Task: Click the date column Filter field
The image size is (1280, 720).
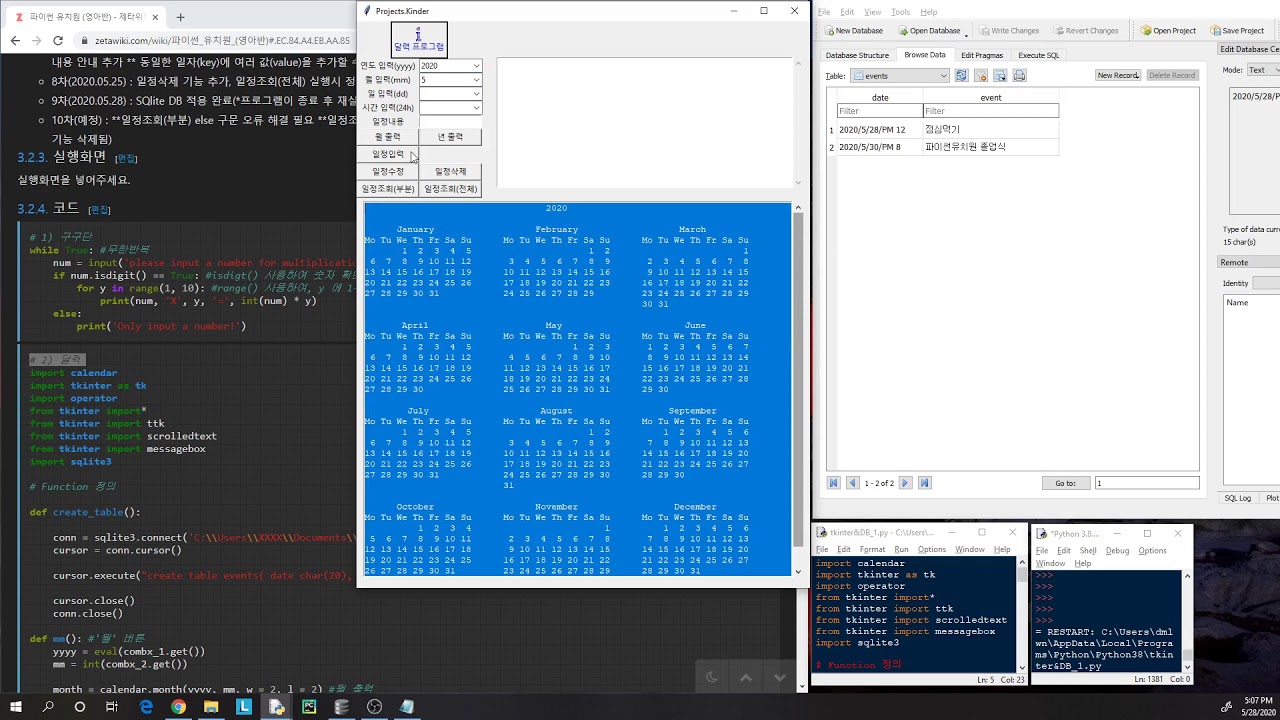Action: [x=880, y=111]
